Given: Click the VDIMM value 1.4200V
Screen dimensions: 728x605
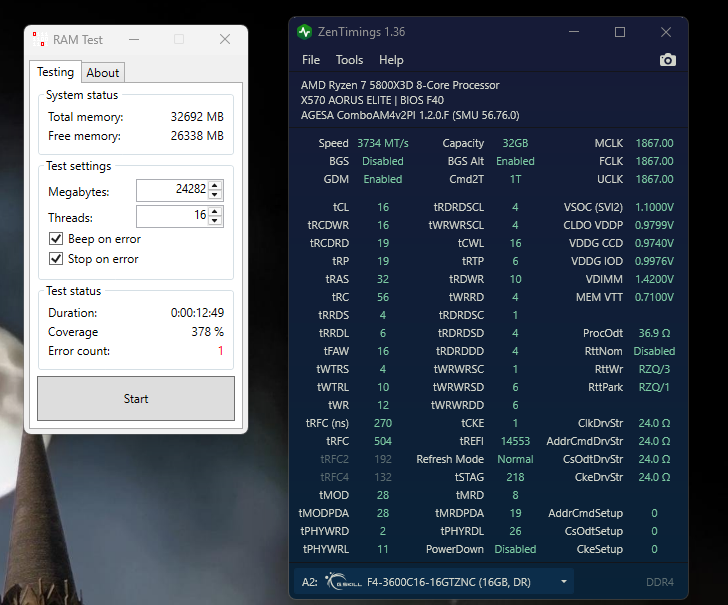Looking at the screenshot, I should click(x=654, y=279).
